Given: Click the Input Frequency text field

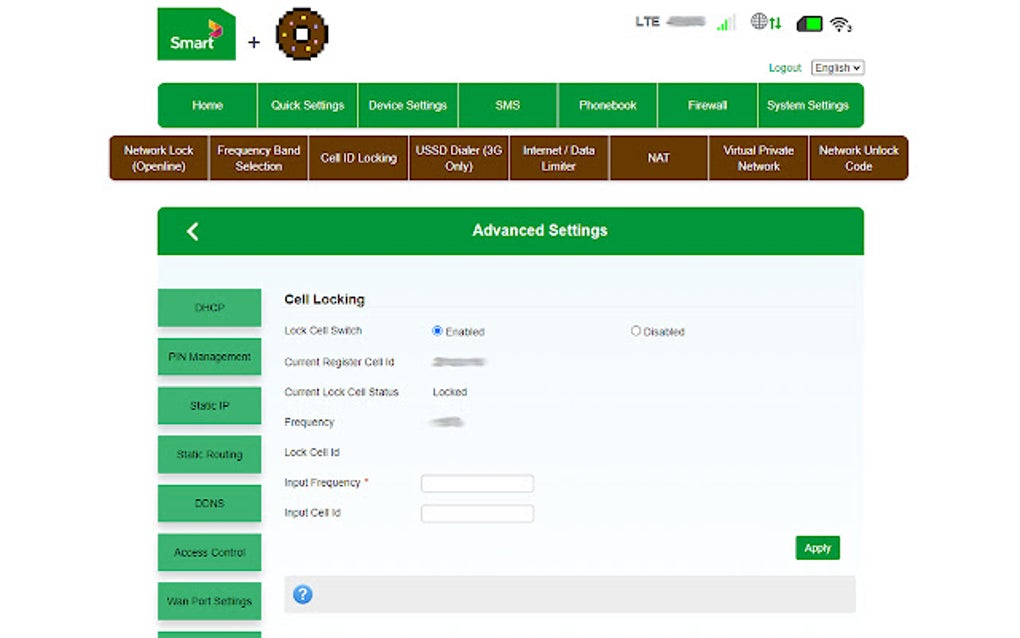Looking at the screenshot, I should pyautogui.click(x=478, y=483).
